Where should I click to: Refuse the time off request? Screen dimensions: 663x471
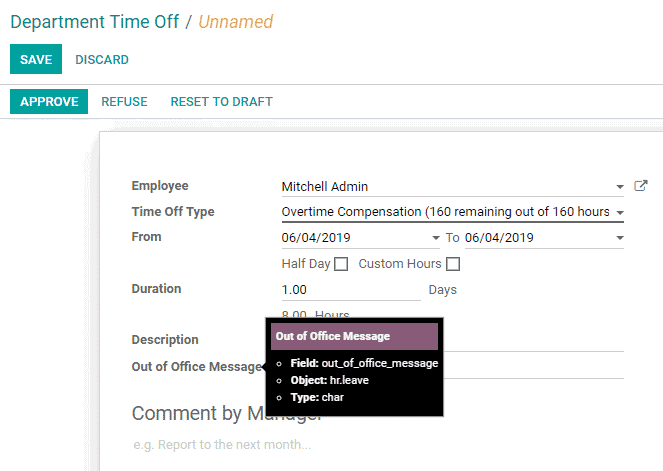[124, 102]
